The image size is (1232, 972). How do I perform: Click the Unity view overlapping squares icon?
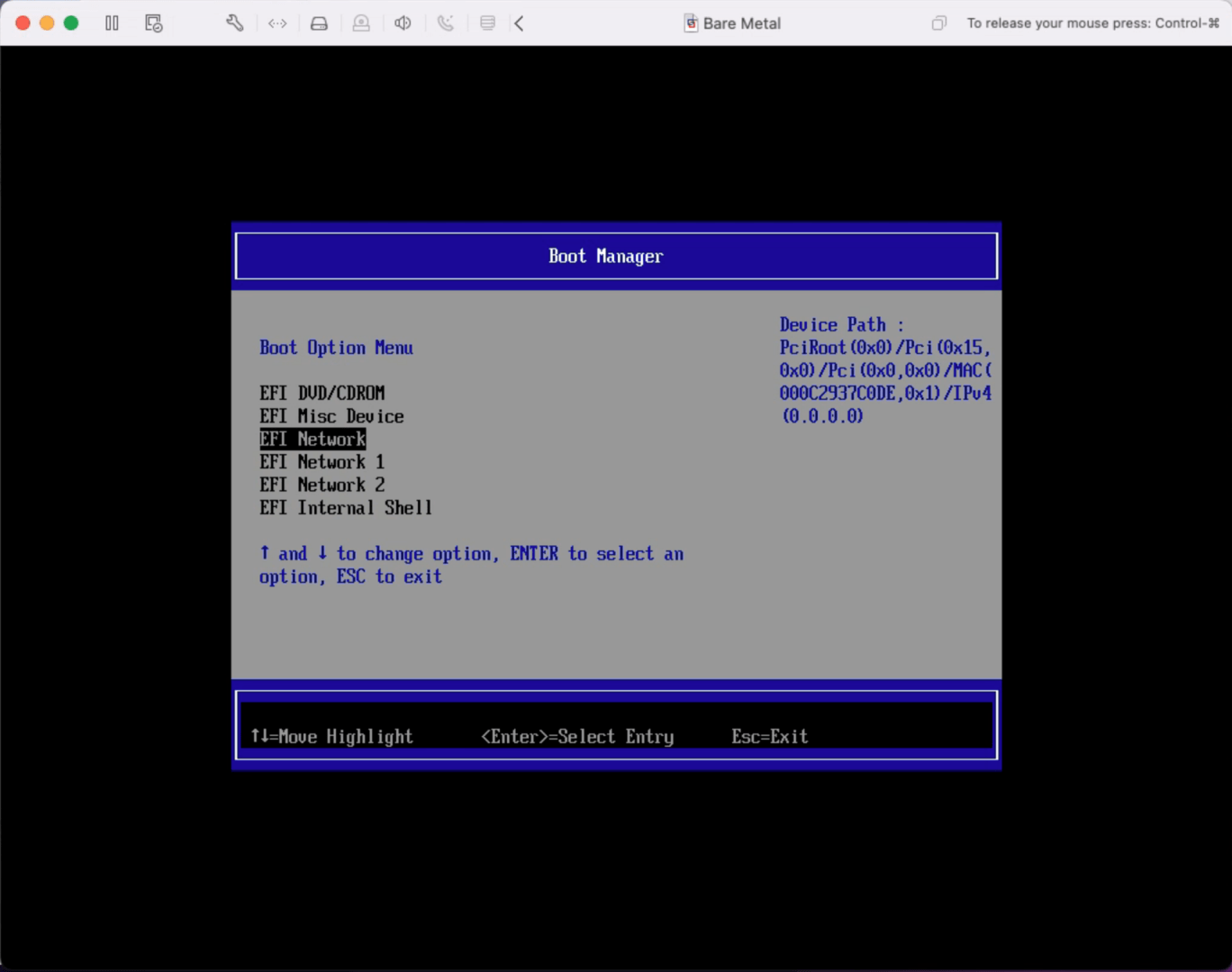click(938, 23)
